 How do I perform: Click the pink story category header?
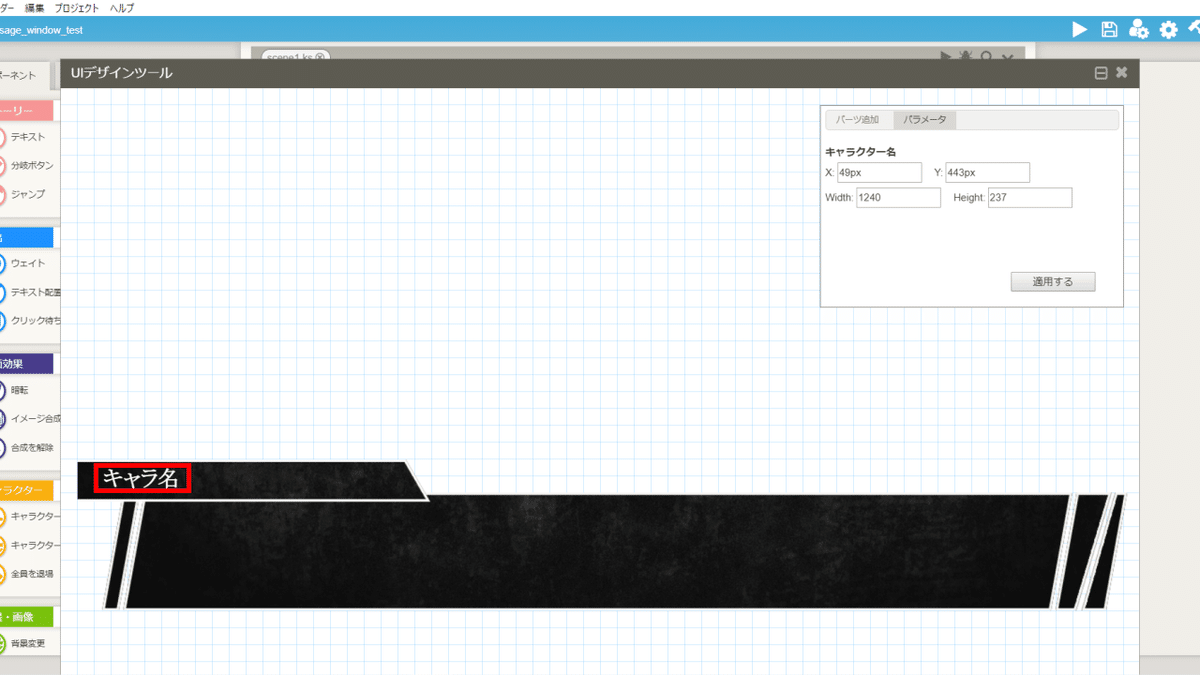coord(26,110)
